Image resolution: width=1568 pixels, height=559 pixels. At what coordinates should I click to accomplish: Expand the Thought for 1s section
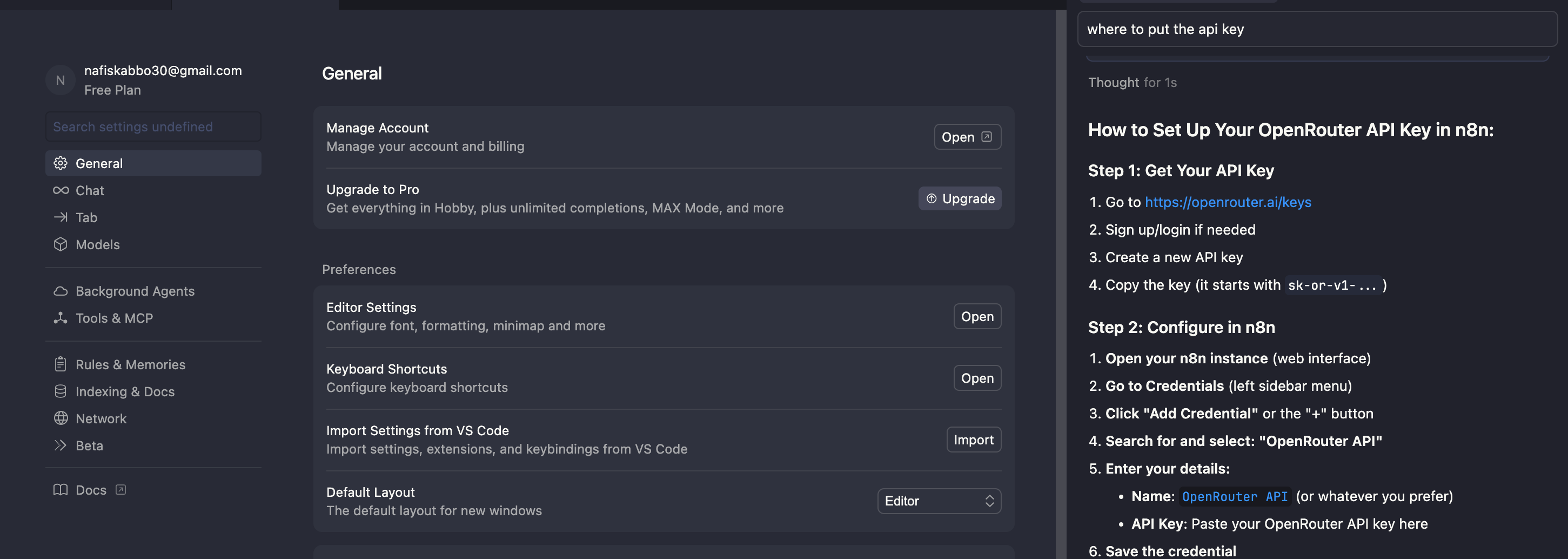[1131, 83]
